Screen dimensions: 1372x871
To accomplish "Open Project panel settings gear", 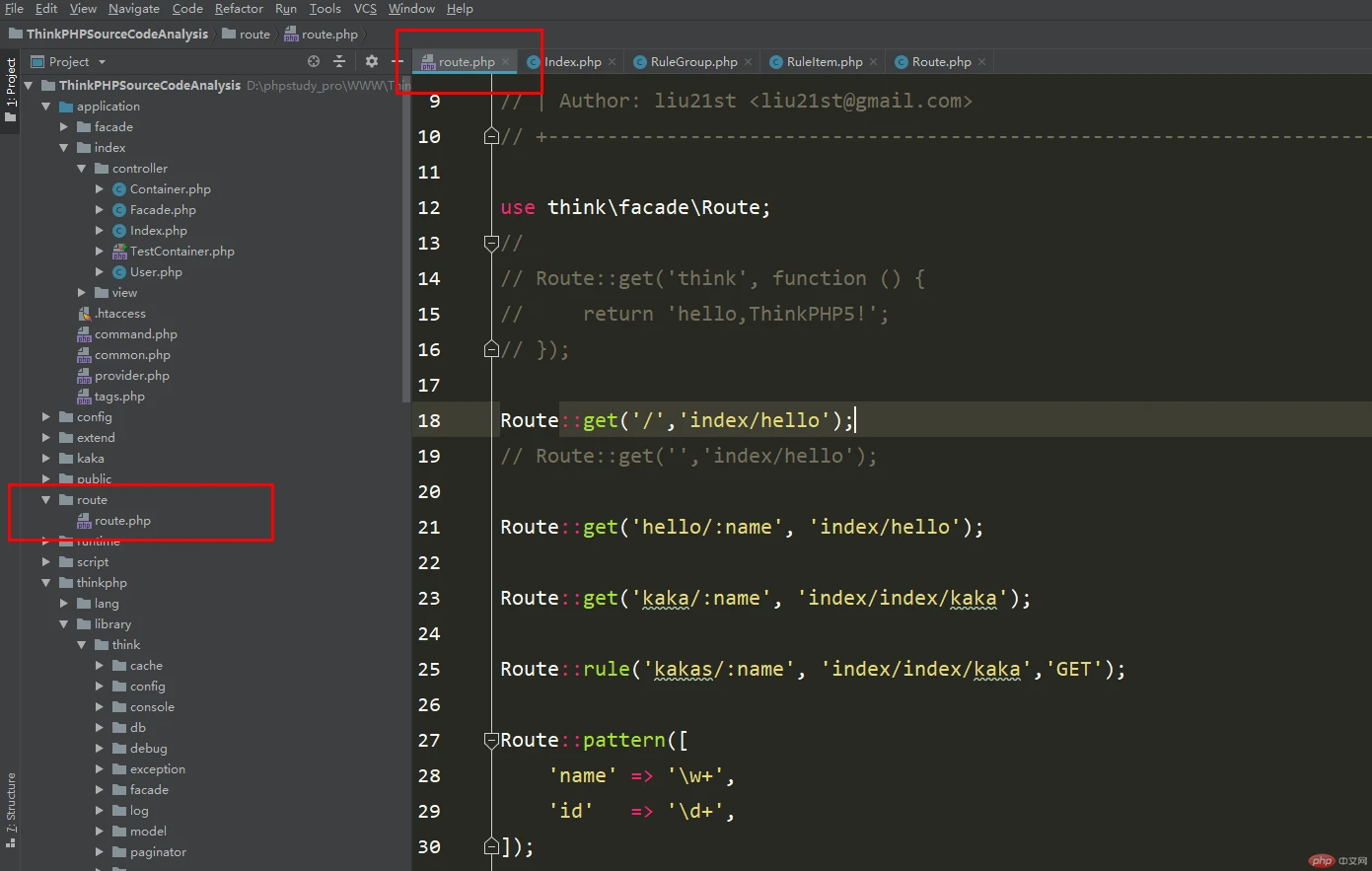I will point(372,61).
